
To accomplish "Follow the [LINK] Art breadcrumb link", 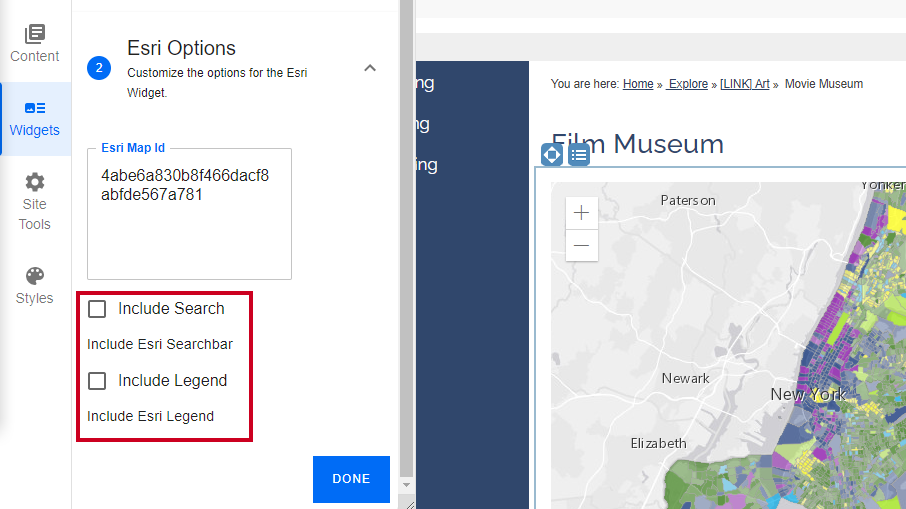I will (745, 84).
